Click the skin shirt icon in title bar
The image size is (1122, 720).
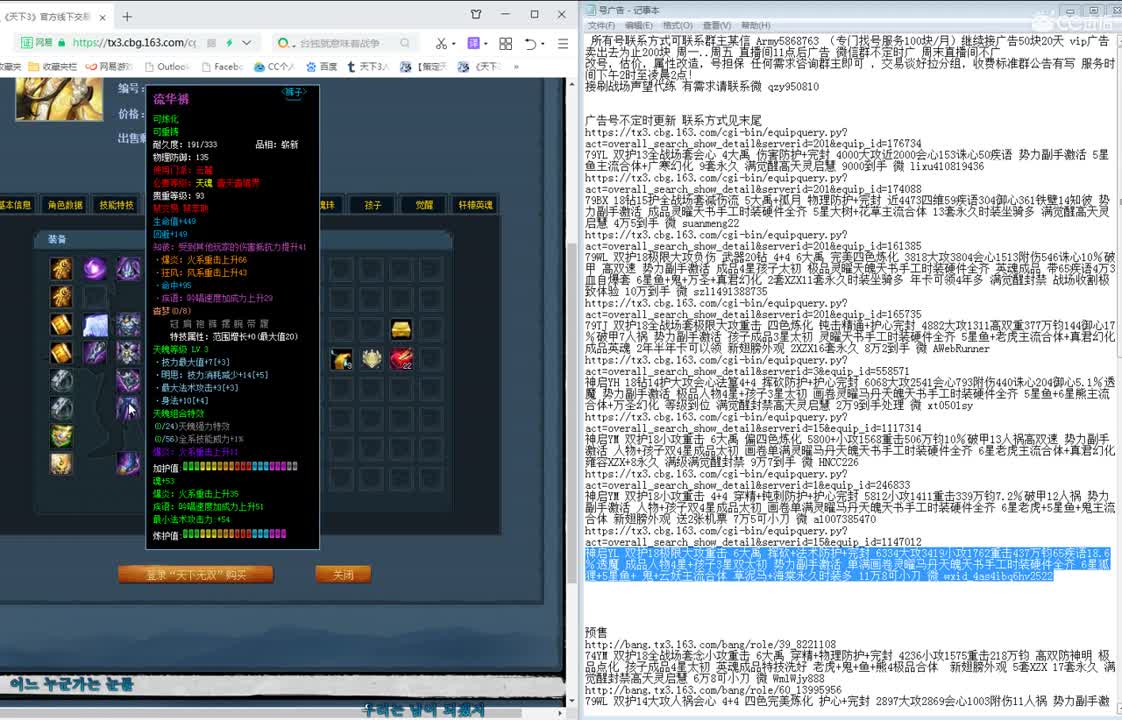[x=478, y=15]
